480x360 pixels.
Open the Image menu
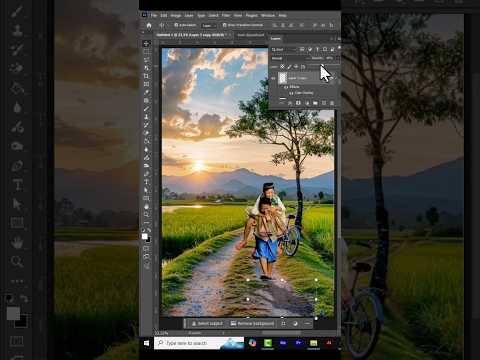click(x=176, y=15)
